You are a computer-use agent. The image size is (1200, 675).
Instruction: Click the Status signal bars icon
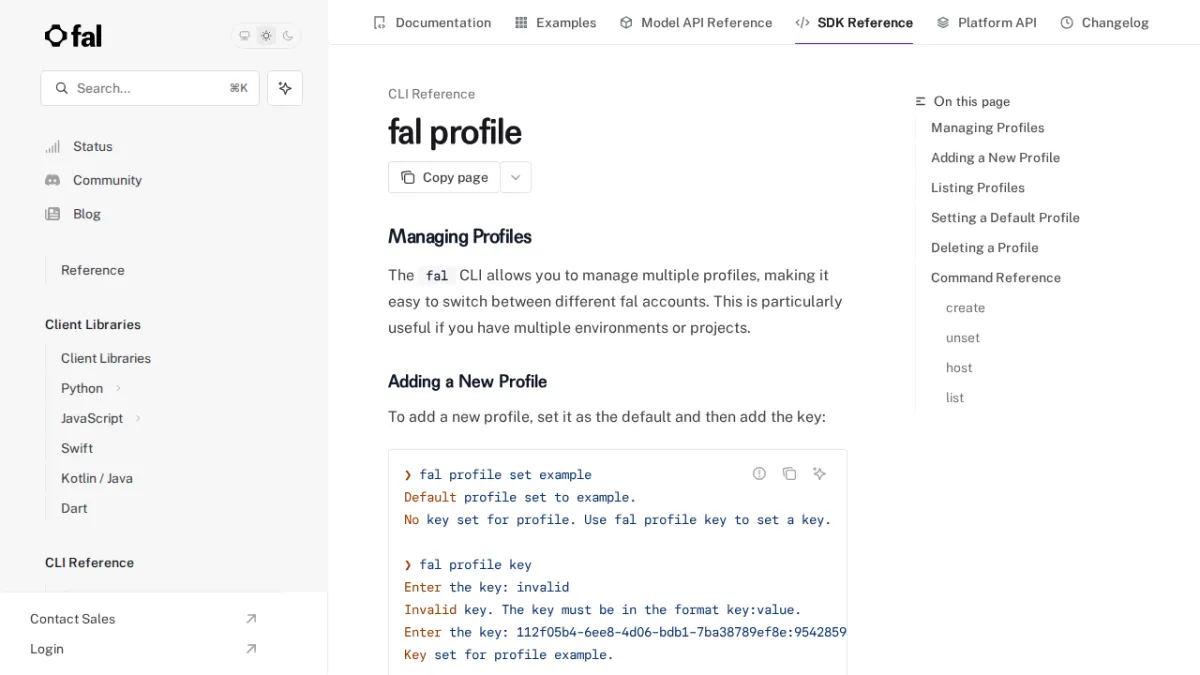pos(53,146)
